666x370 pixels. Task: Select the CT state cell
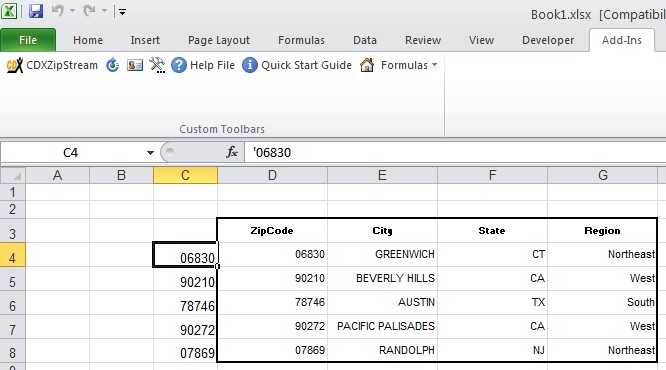pos(492,255)
